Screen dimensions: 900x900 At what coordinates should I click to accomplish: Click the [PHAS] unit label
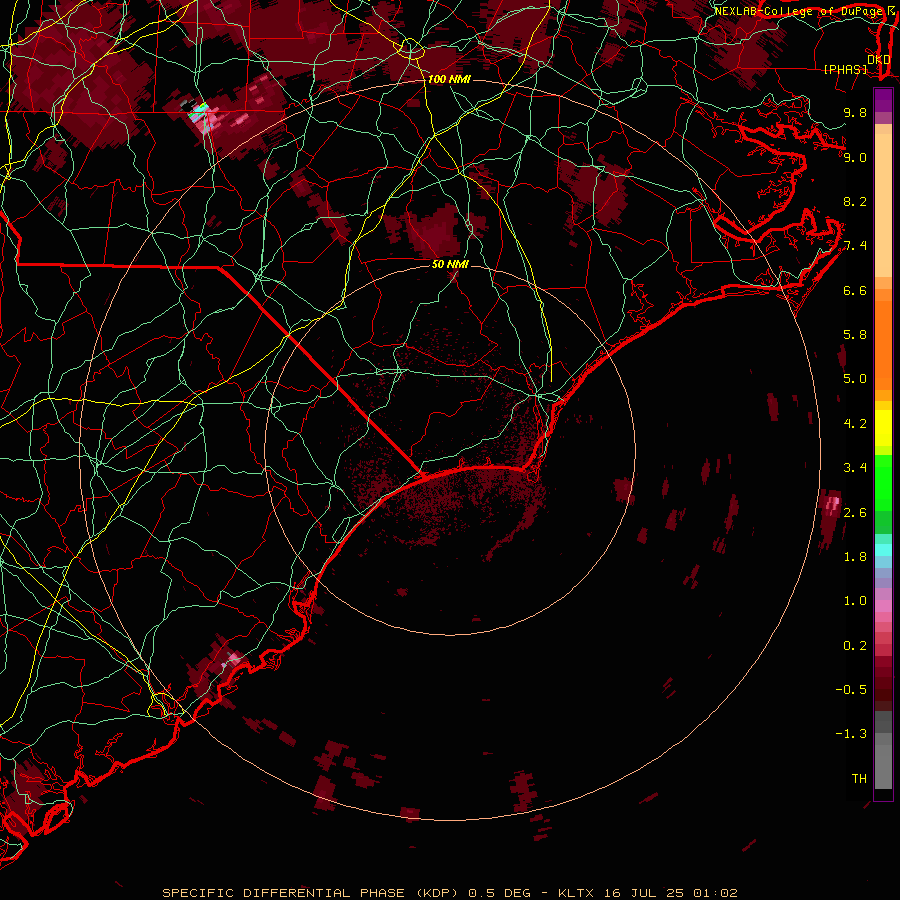845,70
